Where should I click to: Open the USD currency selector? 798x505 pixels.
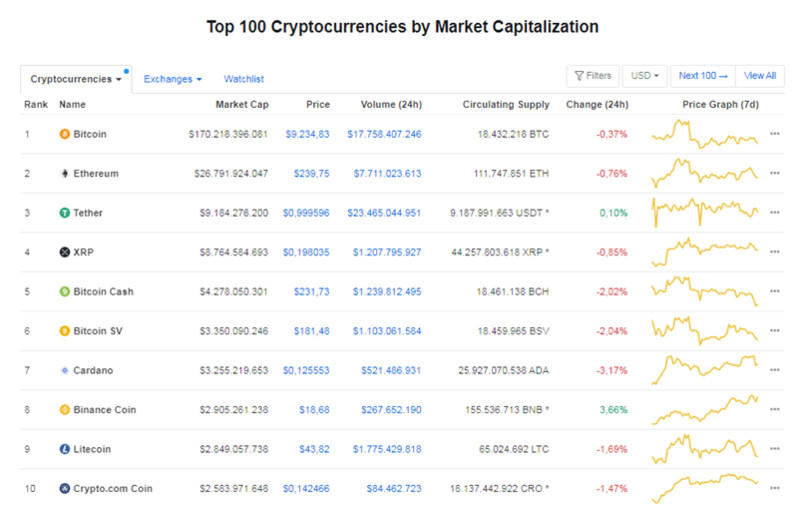pos(644,76)
